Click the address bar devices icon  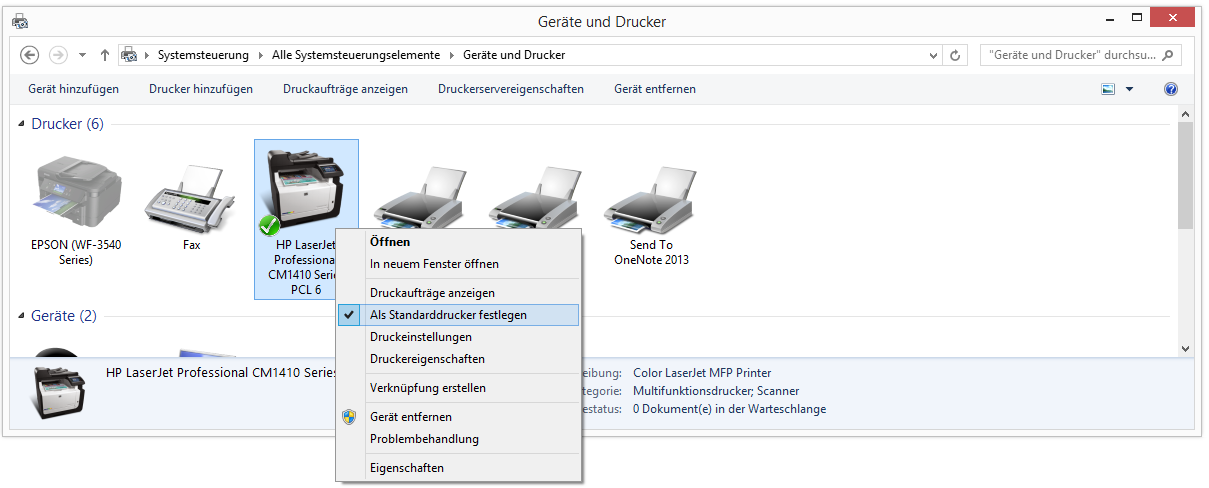129,55
